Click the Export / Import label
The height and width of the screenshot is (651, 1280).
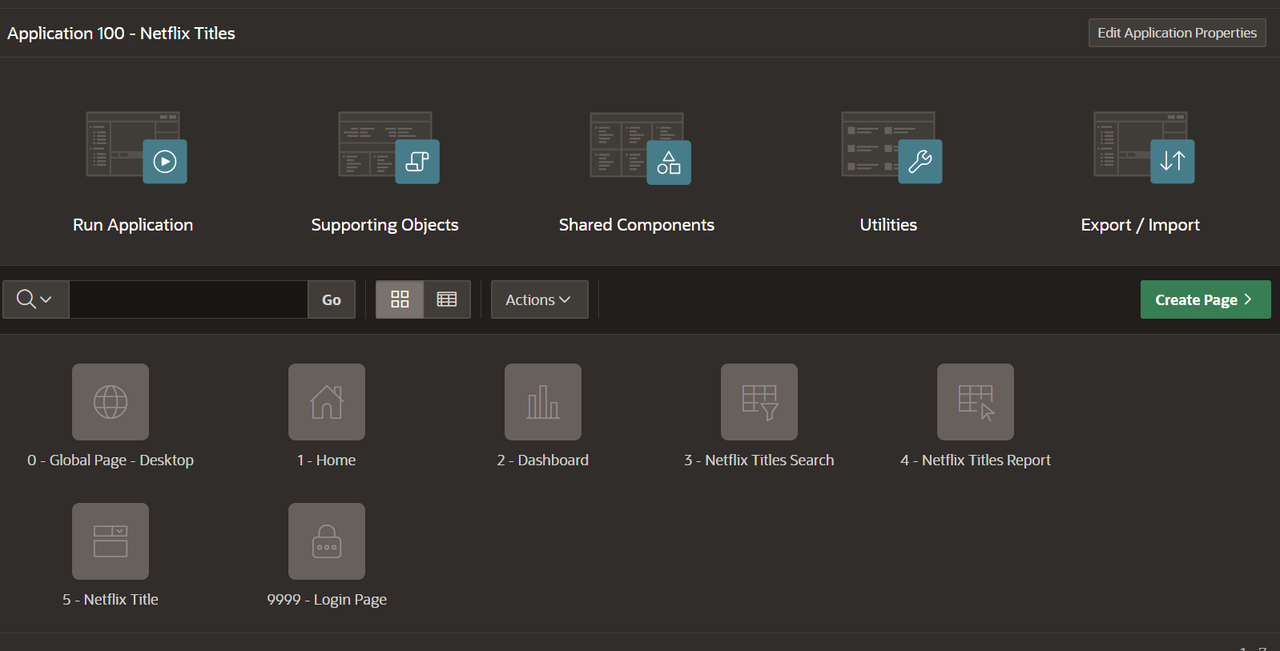(1140, 225)
